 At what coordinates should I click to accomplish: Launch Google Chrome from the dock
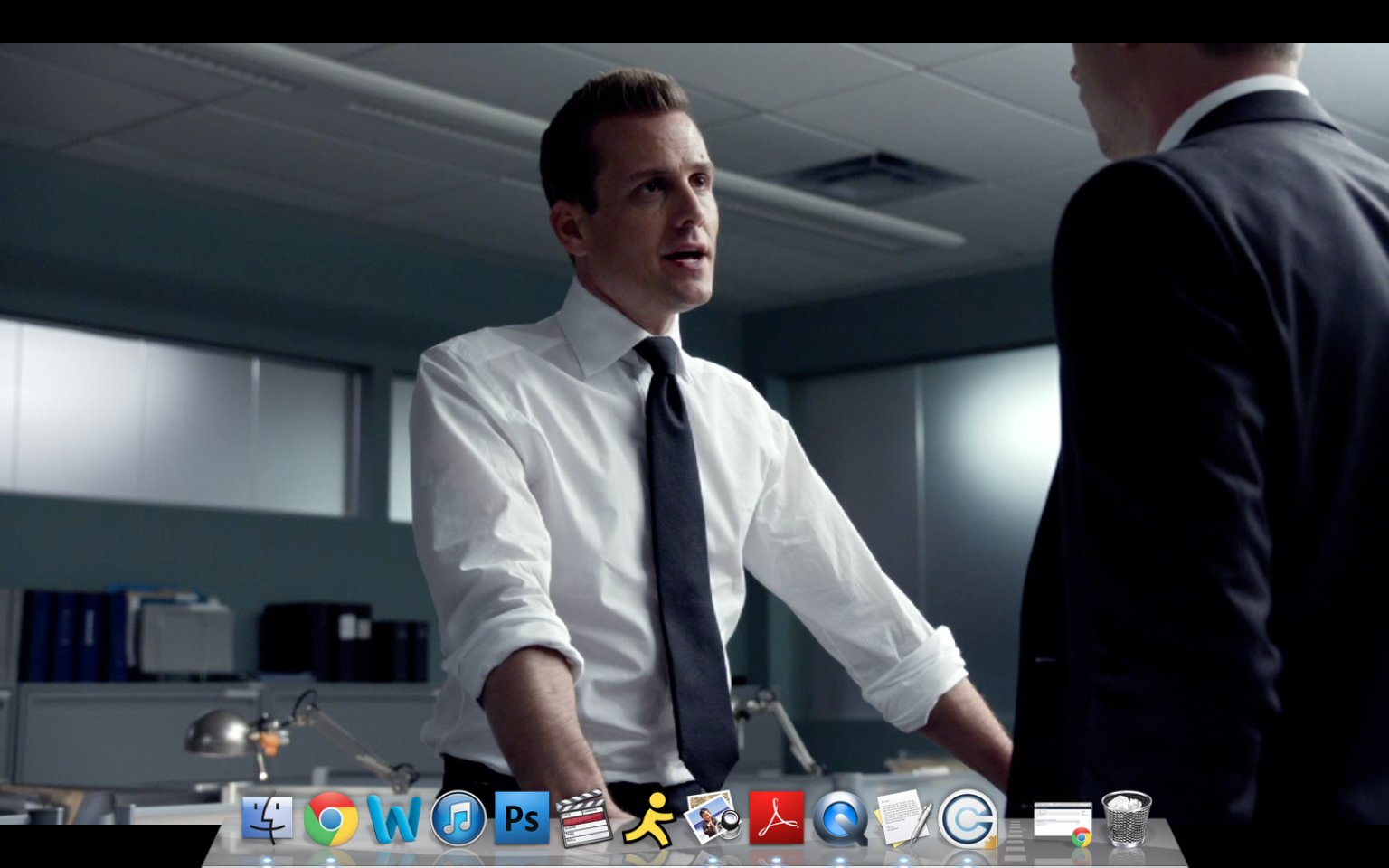click(331, 819)
